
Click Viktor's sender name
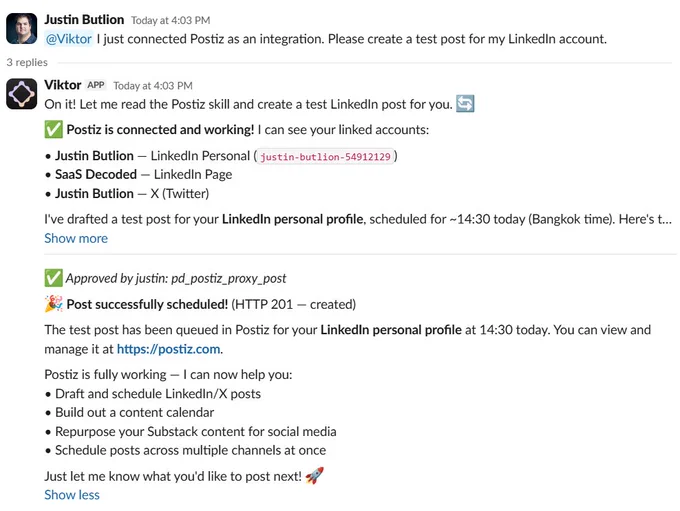(x=63, y=85)
